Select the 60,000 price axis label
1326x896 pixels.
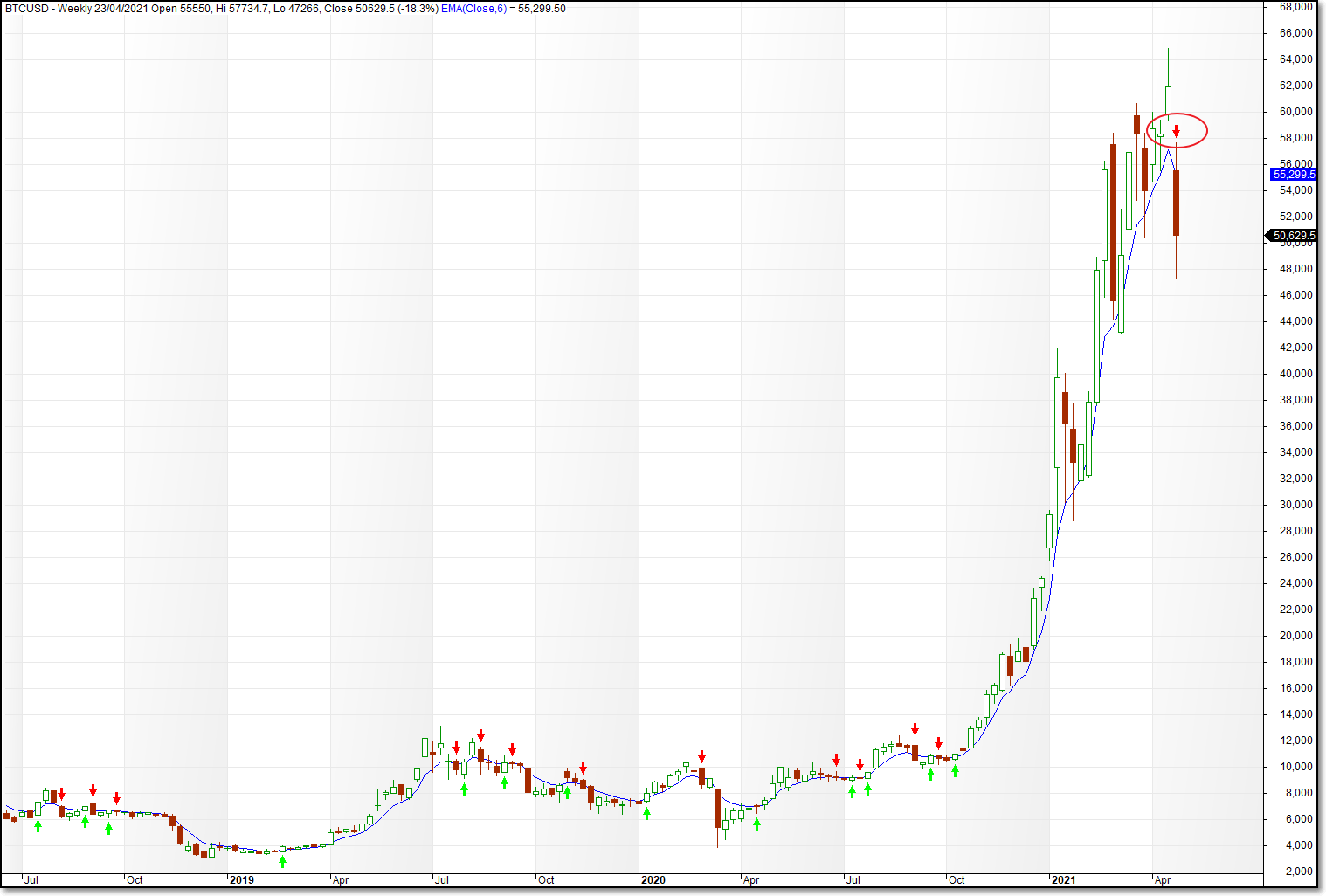[x=1296, y=112]
